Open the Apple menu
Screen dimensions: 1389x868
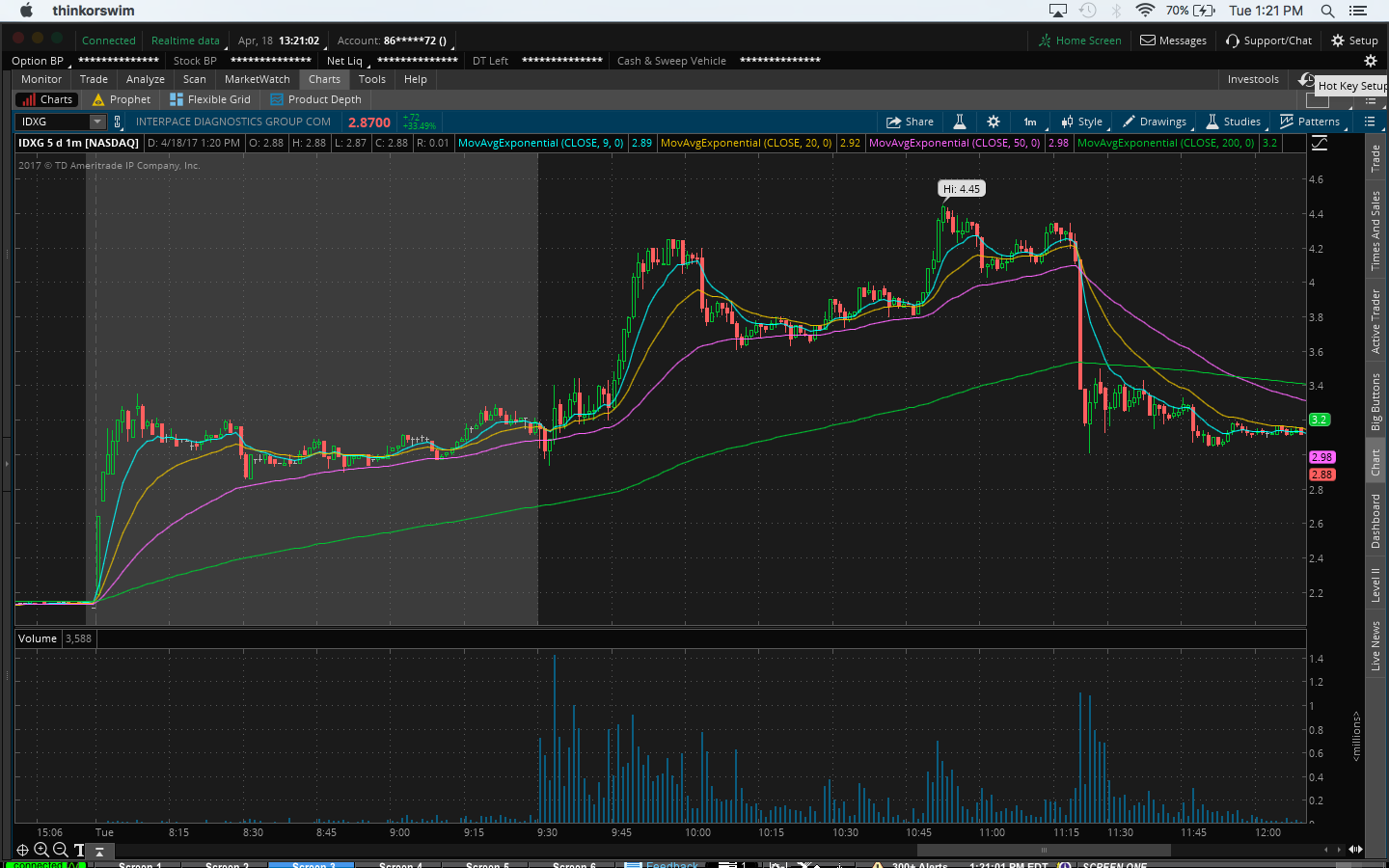(x=26, y=11)
